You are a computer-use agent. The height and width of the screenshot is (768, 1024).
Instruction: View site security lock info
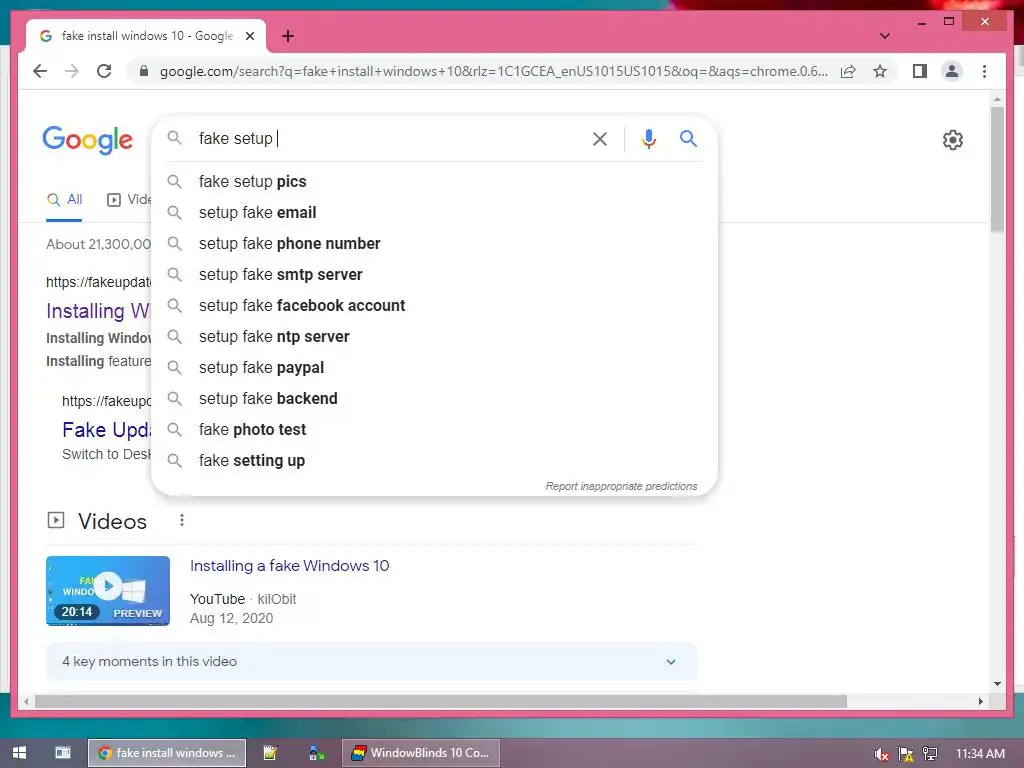(x=144, y=71)
